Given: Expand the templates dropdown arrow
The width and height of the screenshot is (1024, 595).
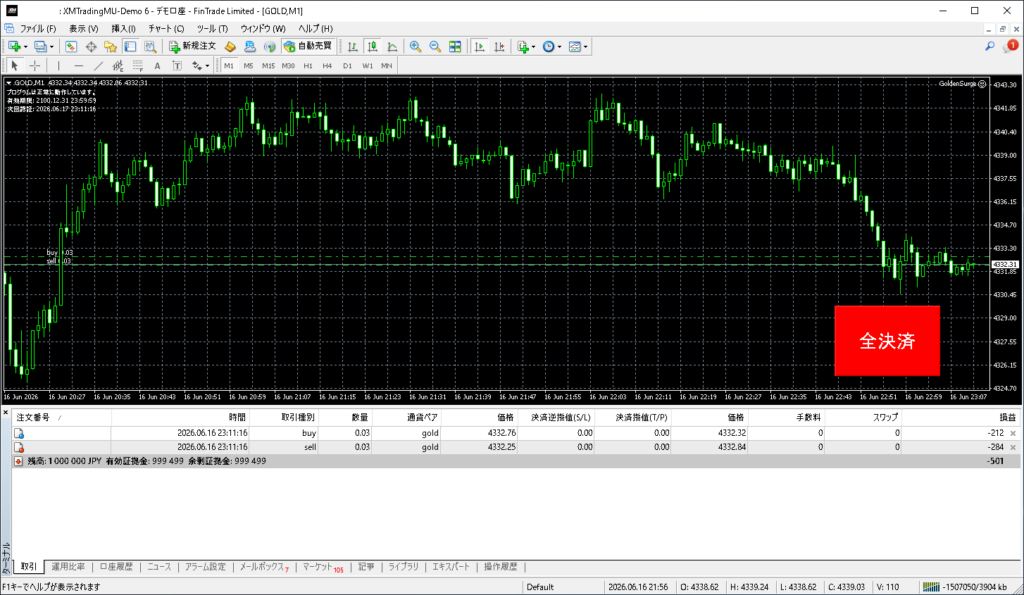Looking at the screenshot, I should click(x=585, y=47).
